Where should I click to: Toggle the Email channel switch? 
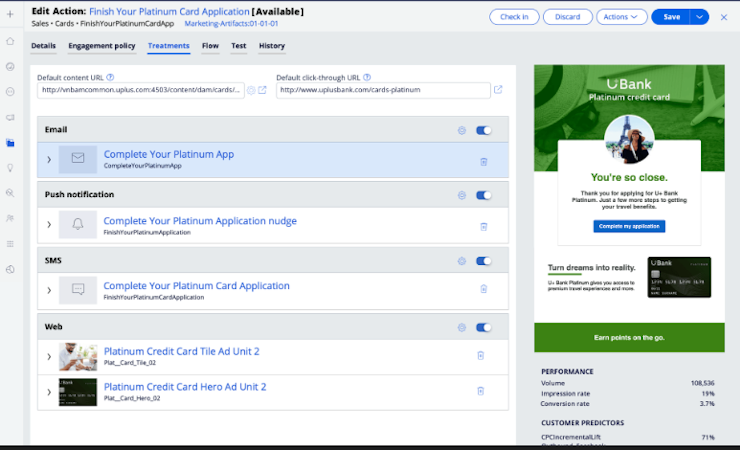coord(483,131)
